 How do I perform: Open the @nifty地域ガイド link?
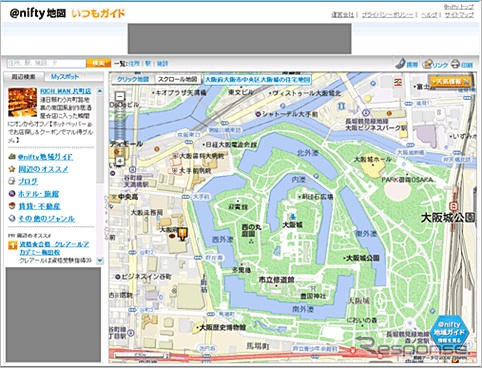(x=46, y=157)
